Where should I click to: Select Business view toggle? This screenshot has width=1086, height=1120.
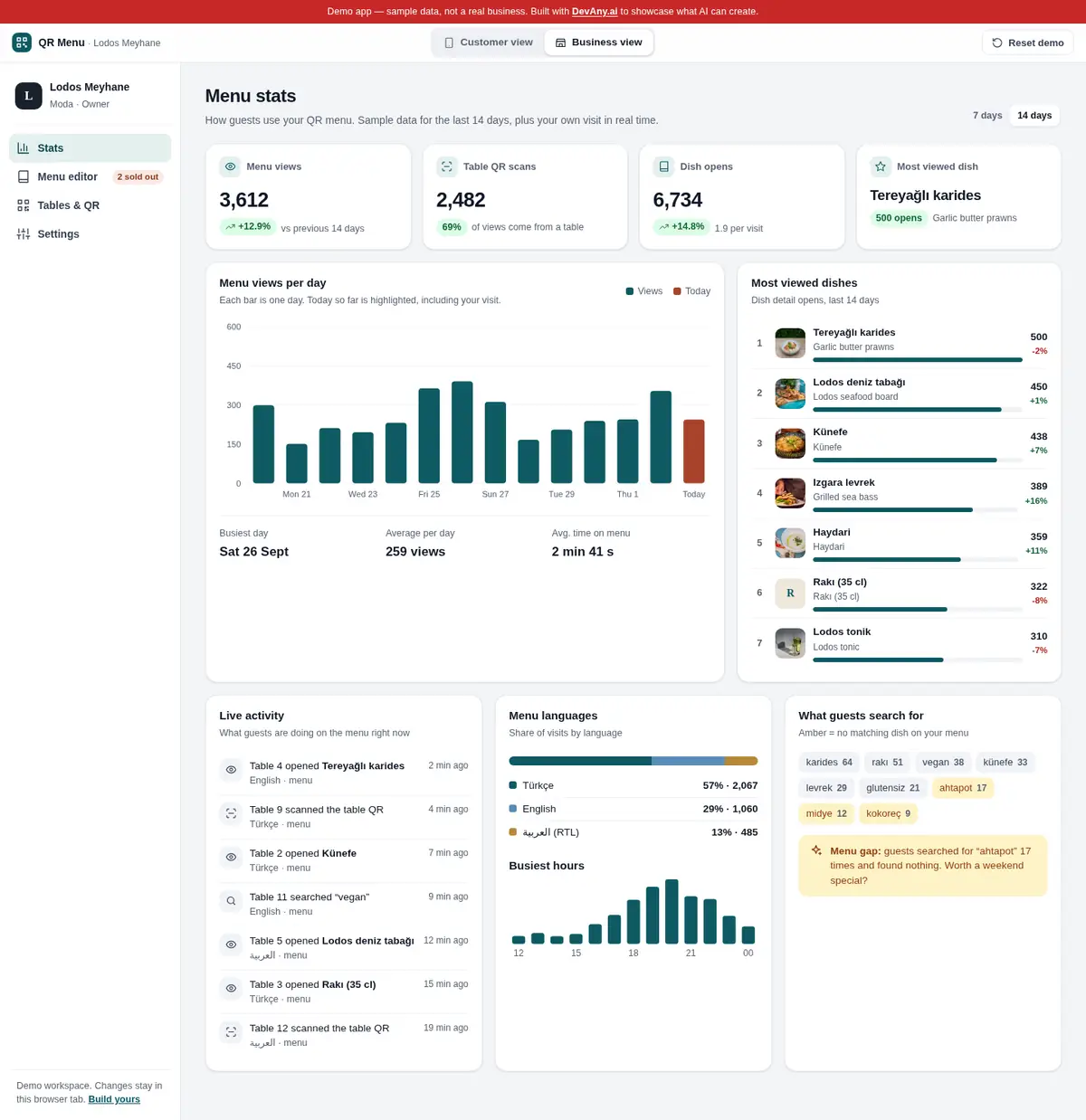pos(598,43)
